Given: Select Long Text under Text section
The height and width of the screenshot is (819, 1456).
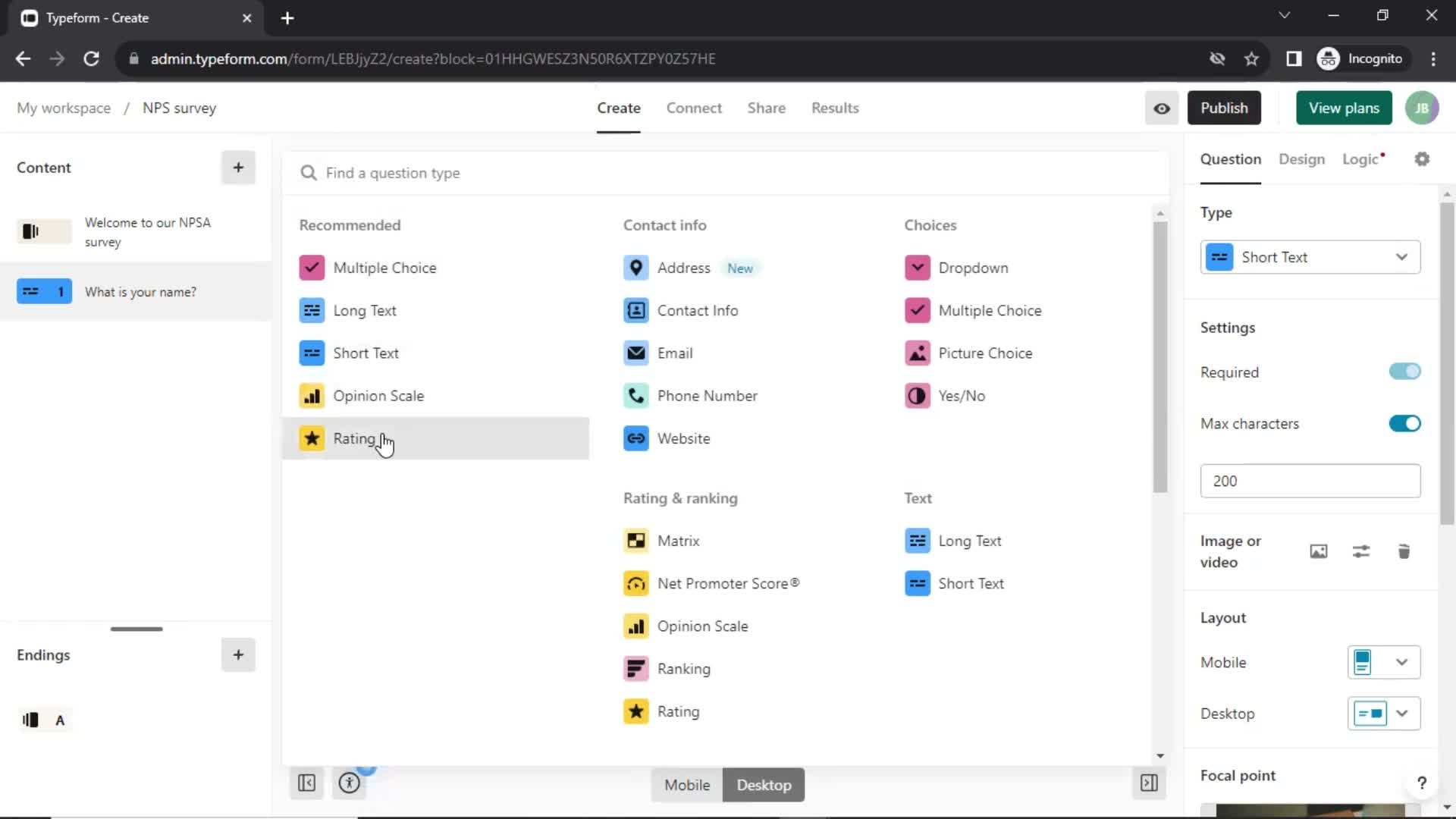Looking at the screenshot, I should click(x=953, y=541).
